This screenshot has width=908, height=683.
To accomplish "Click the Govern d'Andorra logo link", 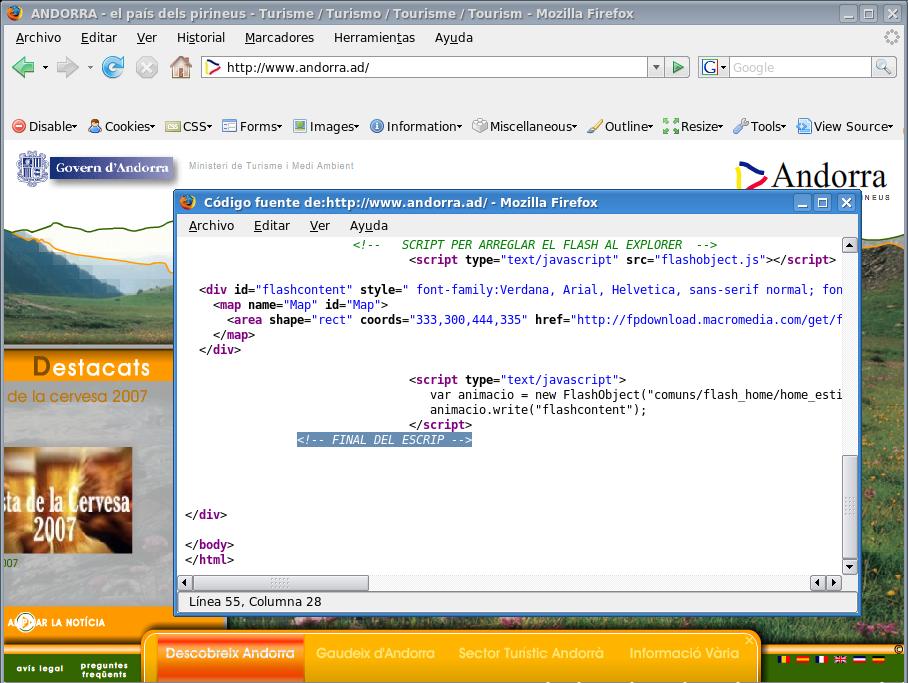I will 95,168.
